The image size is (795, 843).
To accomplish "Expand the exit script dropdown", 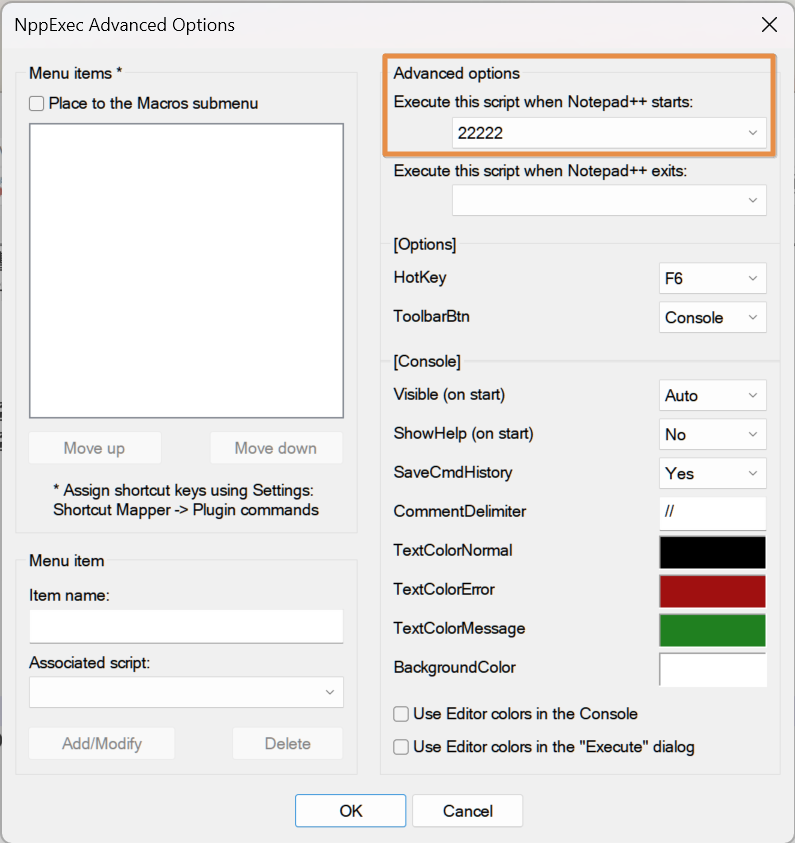I will [609, 200].
